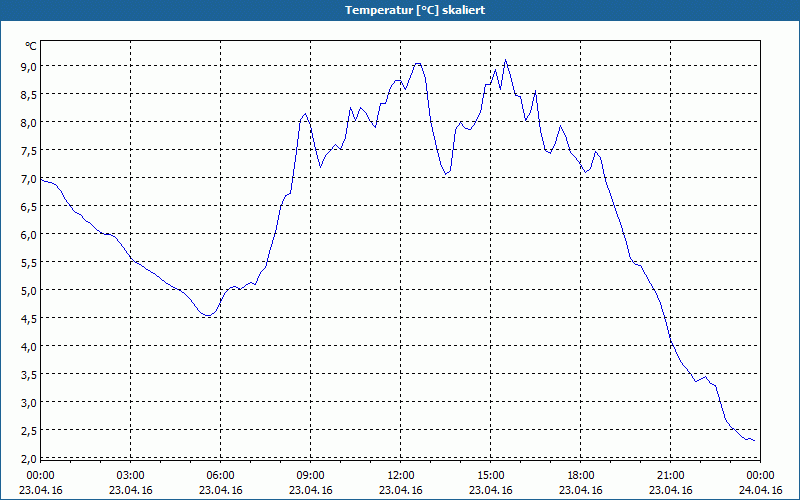Click the 18:00 time axis label
The height and width of the screenshot is (500, 800).
[x=581, y=476]
